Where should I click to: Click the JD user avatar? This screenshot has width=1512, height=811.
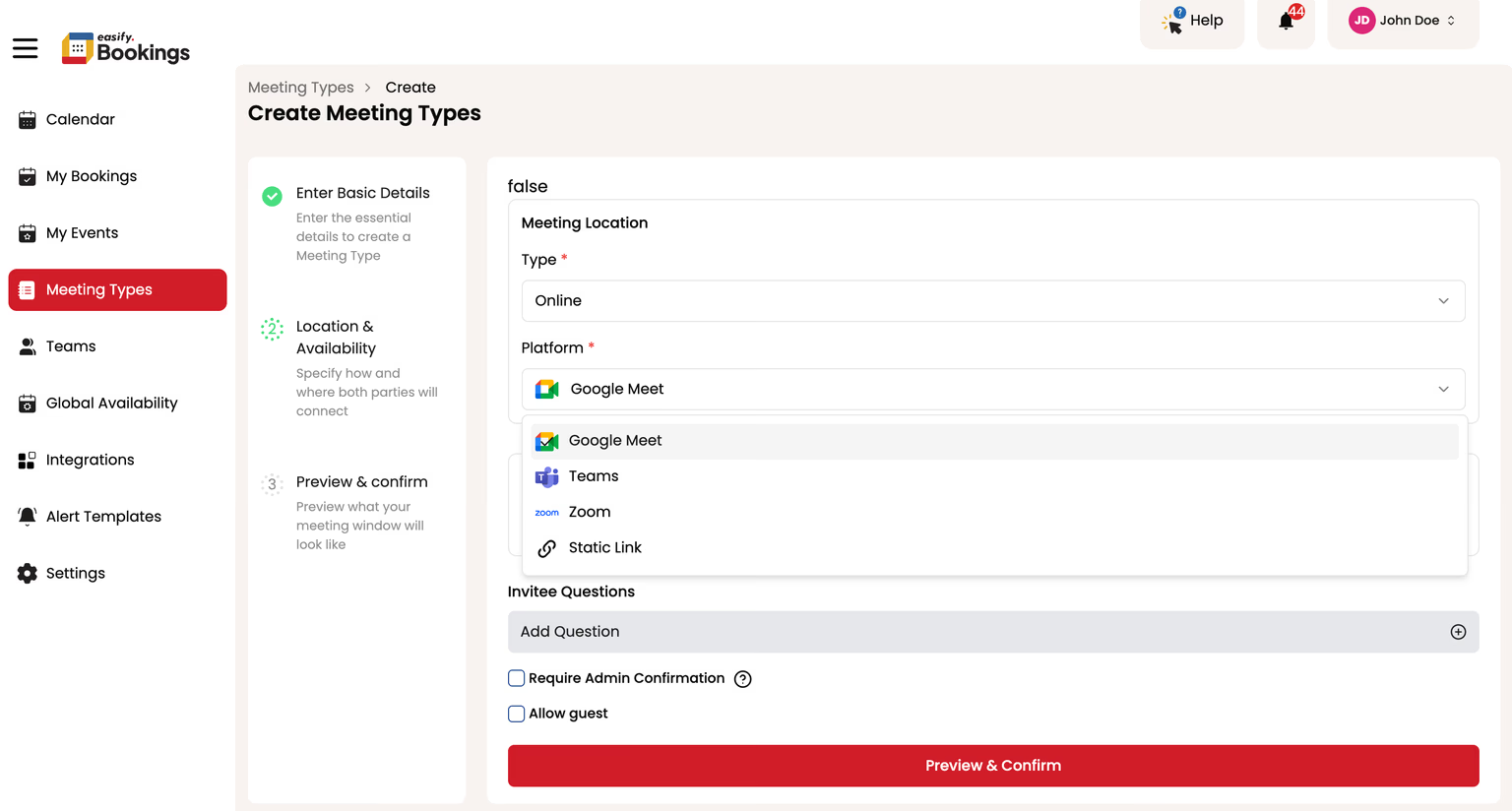pyautogui.click(x=1361, y=21)
